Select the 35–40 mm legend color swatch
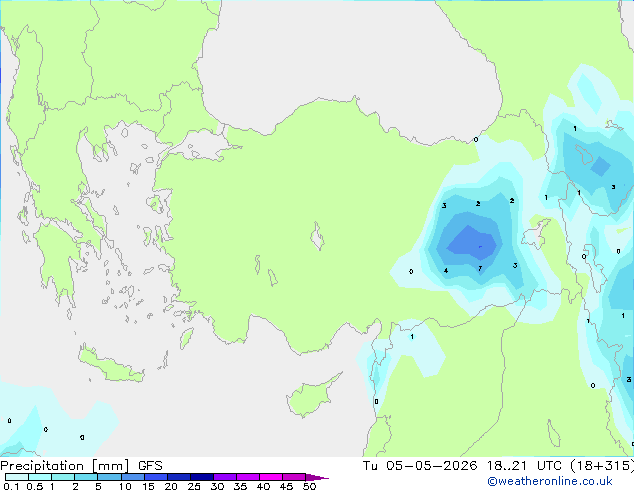This screenshot has height=490, width=634. 247,477
